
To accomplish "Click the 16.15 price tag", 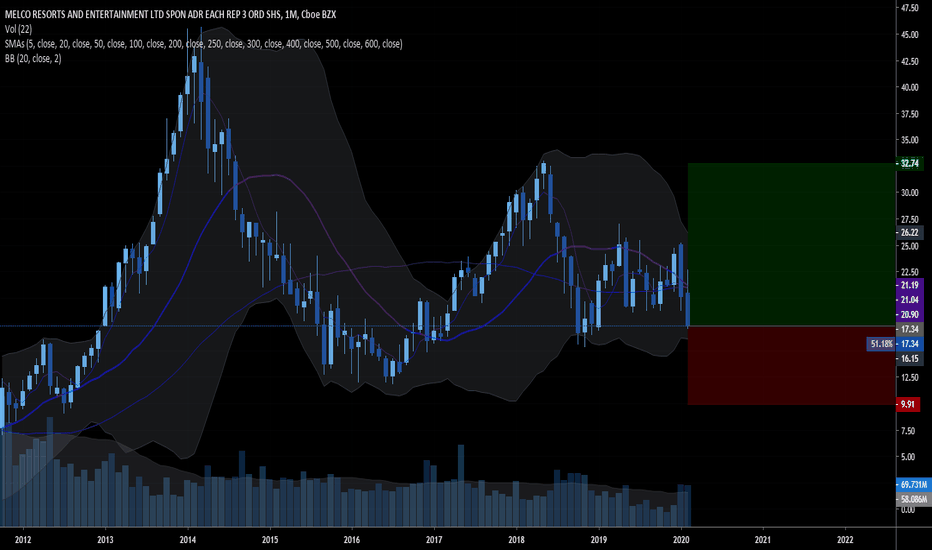I will [x=909, y=359].
